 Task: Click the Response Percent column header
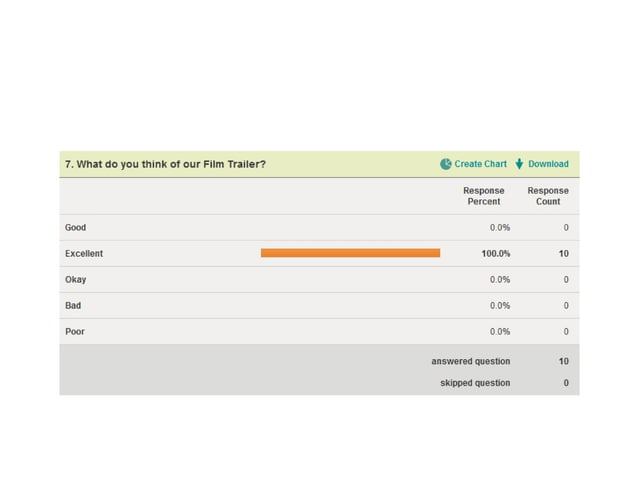484,196
